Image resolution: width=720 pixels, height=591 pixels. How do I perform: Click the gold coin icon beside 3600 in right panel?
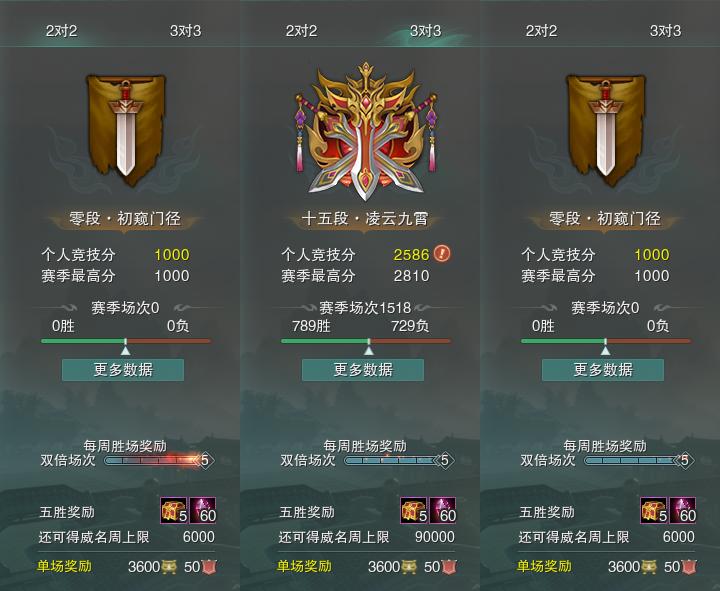(649, 567)
